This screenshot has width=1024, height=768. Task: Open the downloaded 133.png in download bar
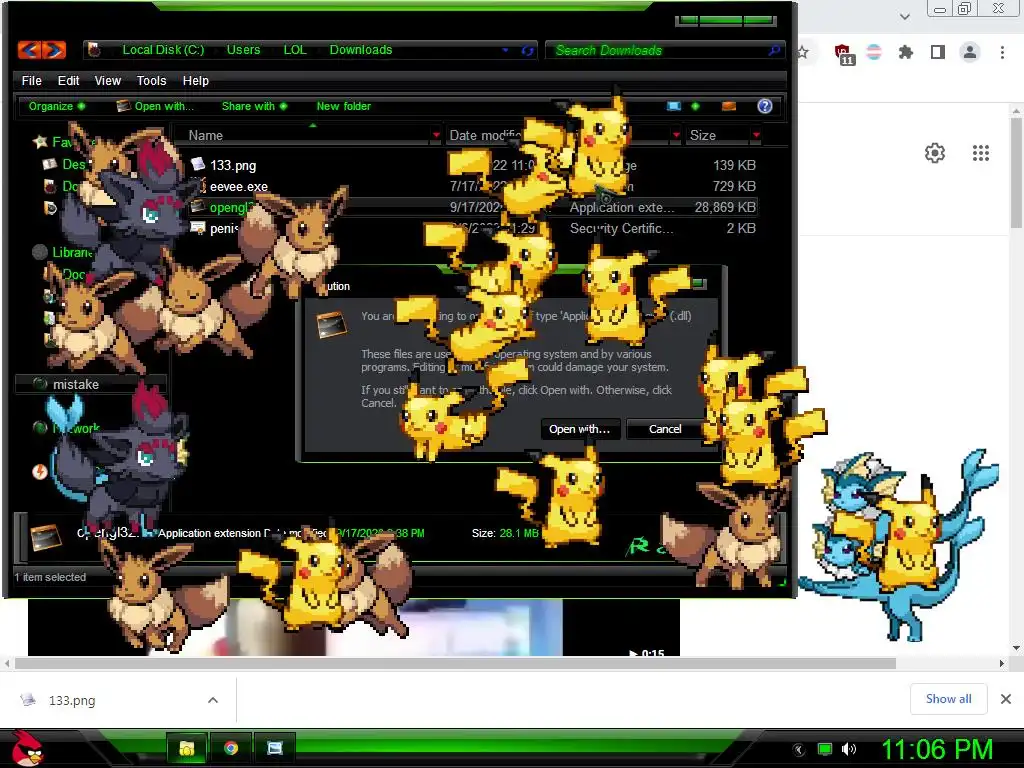tap(72, 700)
